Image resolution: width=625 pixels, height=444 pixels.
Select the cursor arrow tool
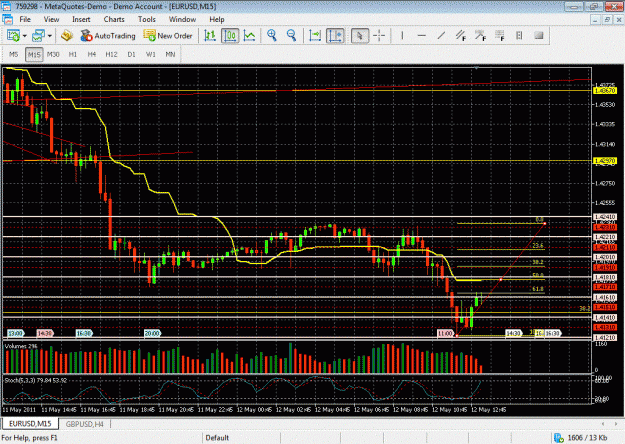click(360, 36)
